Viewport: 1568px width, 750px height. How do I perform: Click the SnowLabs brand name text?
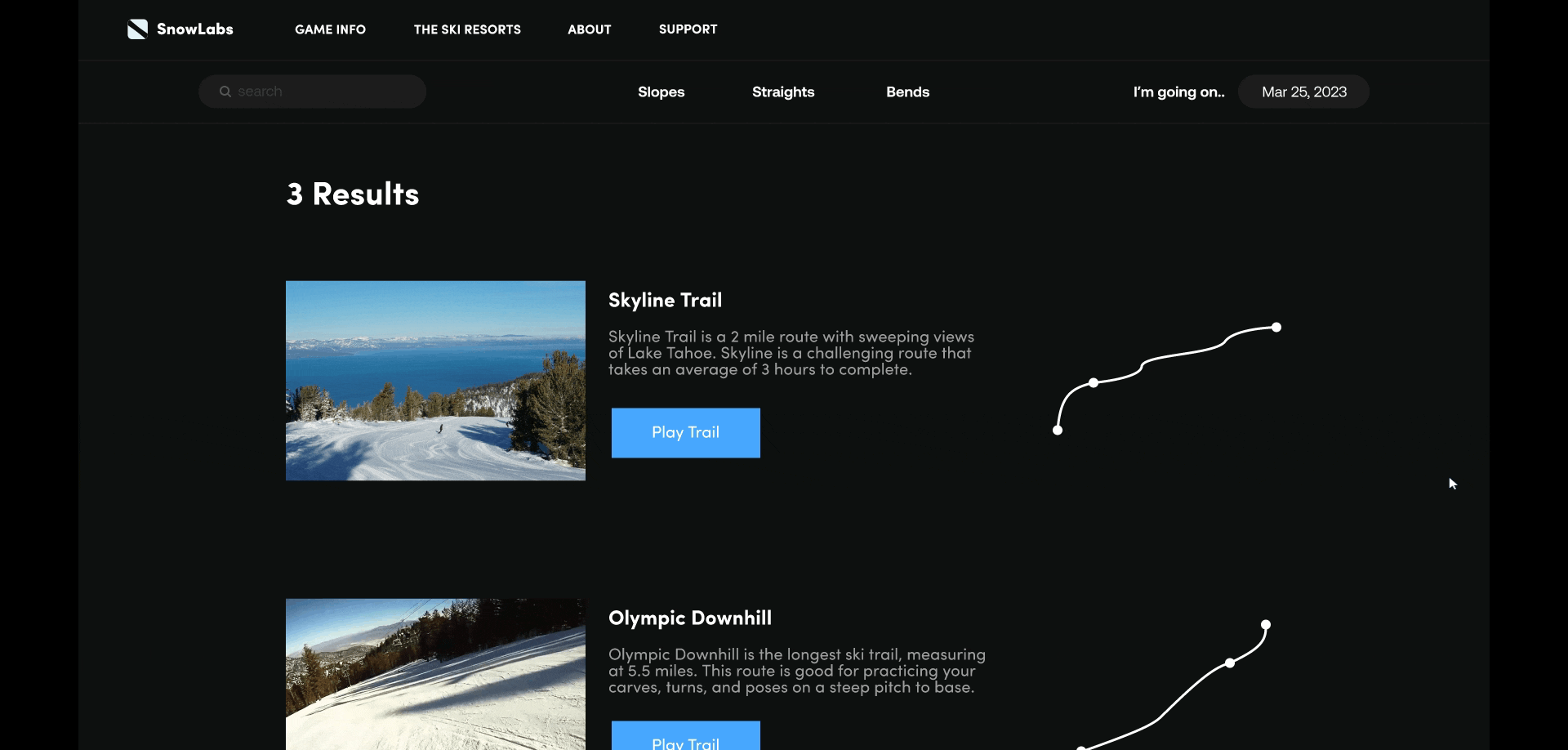(x=195, y=29)
